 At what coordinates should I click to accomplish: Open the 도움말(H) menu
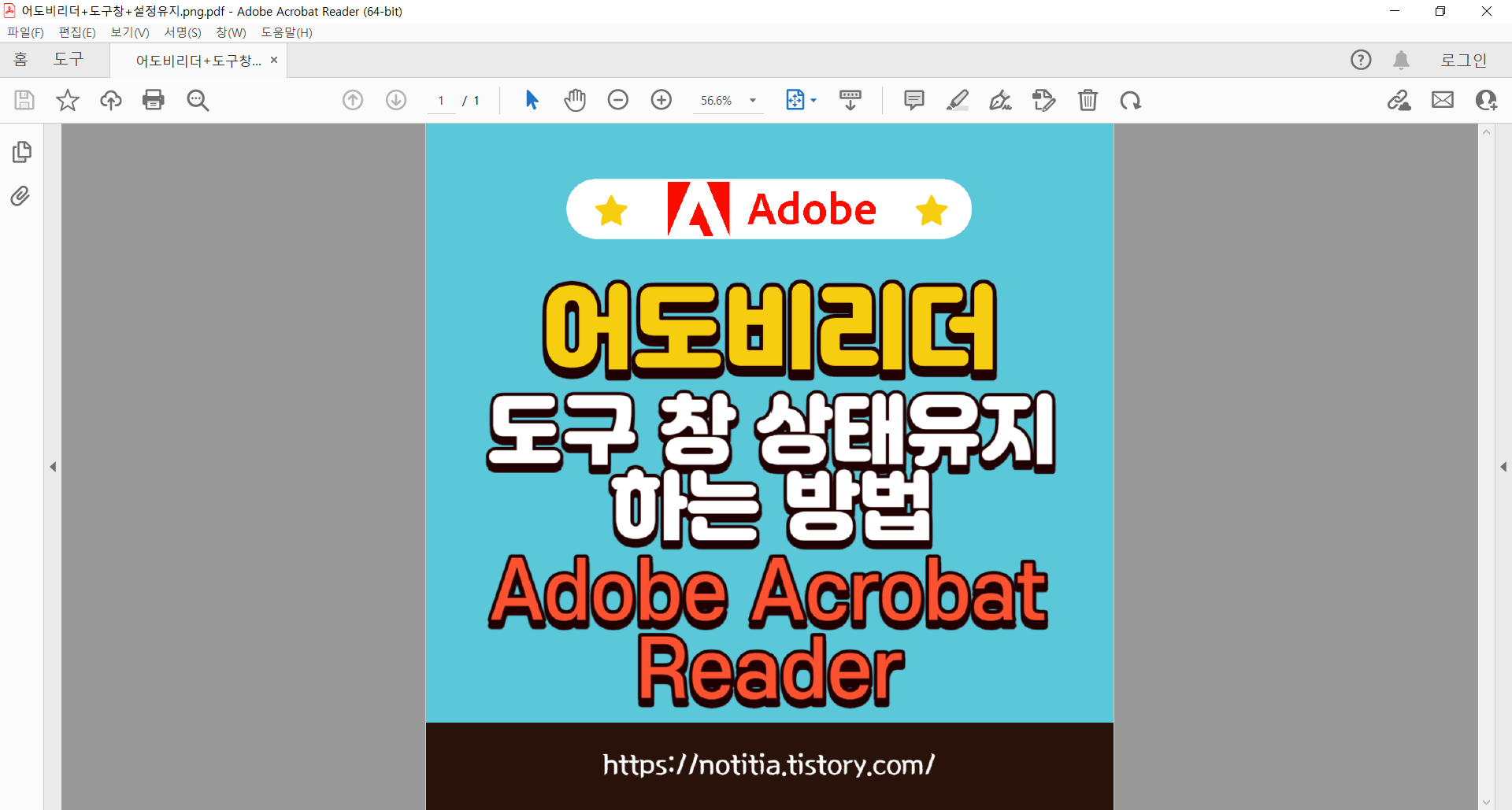coord(287,32)
